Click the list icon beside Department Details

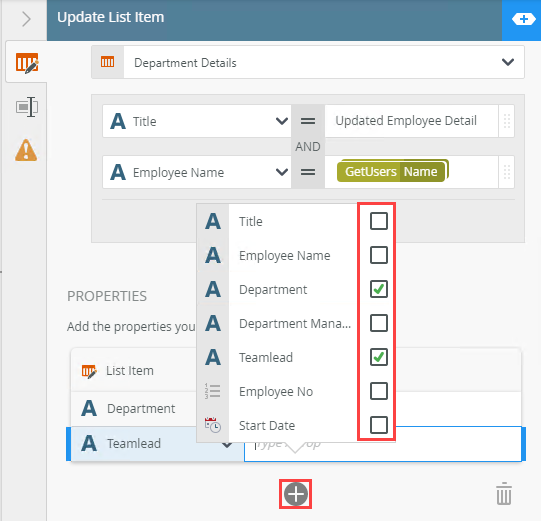point(107,62)
